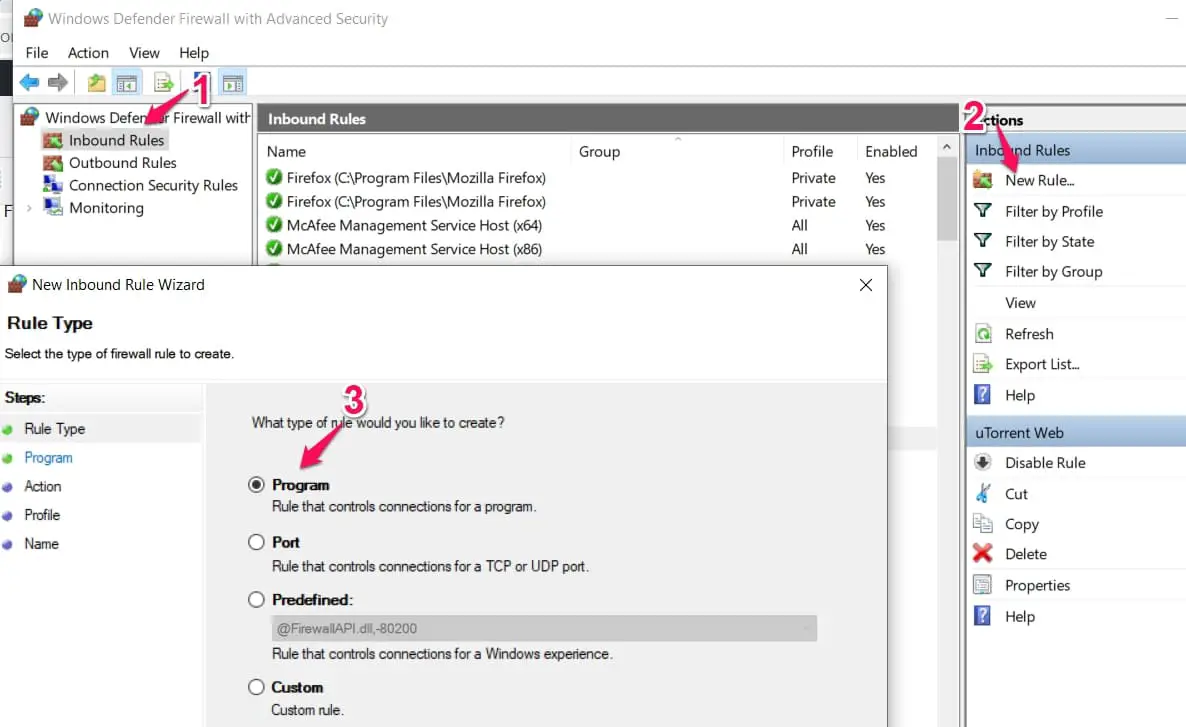The width and height of the screenshot is (1186, 727).
Task: Disable Rule for uTorrent Web
Action: tap(1045, 463)
